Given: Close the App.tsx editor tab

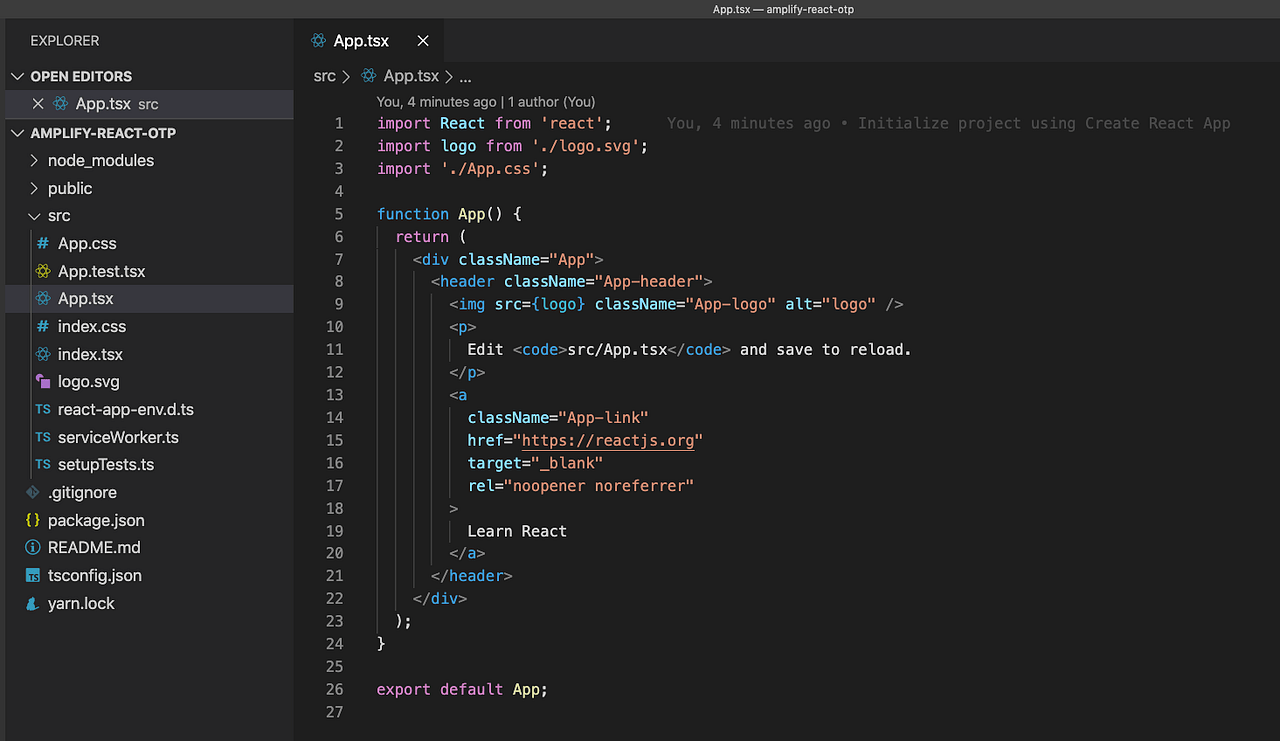Looking at the screenshot, I should click(423, 41).
